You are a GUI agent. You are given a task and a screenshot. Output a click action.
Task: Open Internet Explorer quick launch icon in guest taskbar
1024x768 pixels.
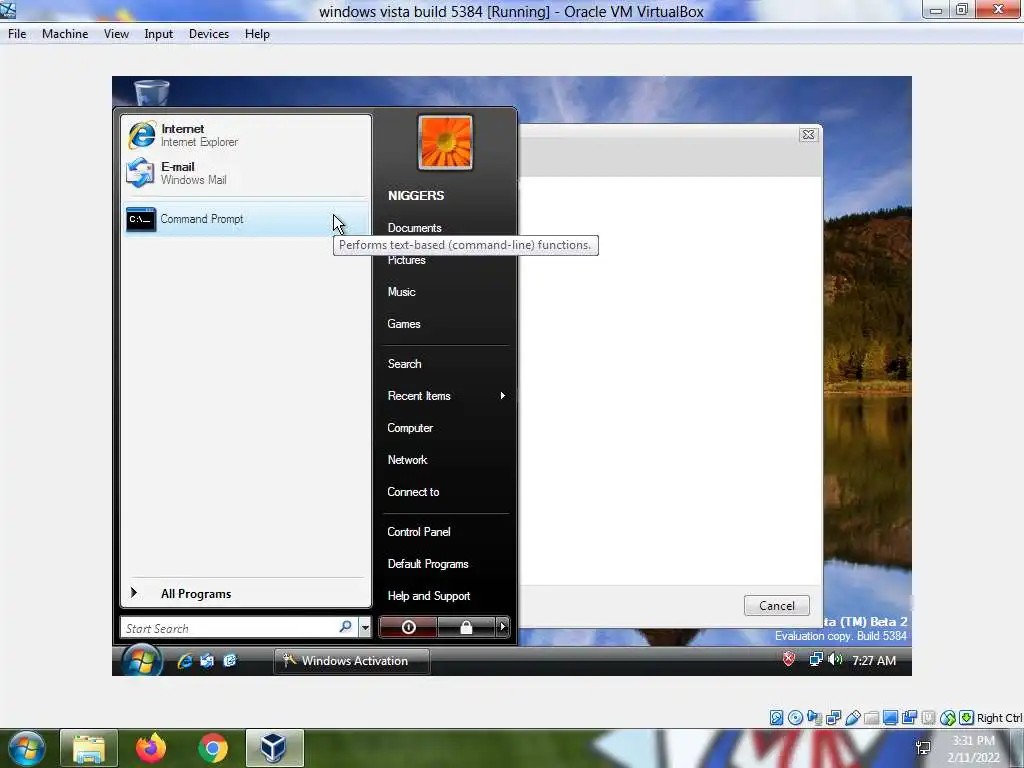point(185,661)
